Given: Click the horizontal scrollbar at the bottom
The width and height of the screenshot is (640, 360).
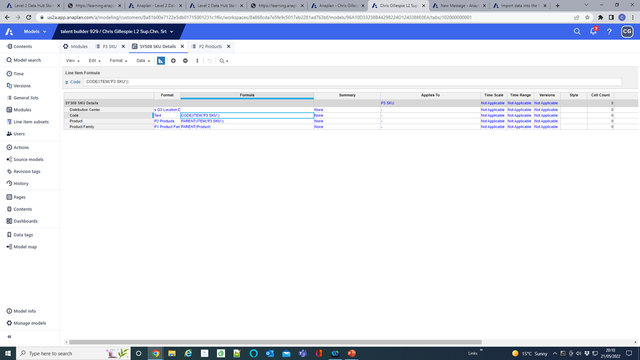Looking at the screenshot, I should (275, 342).
